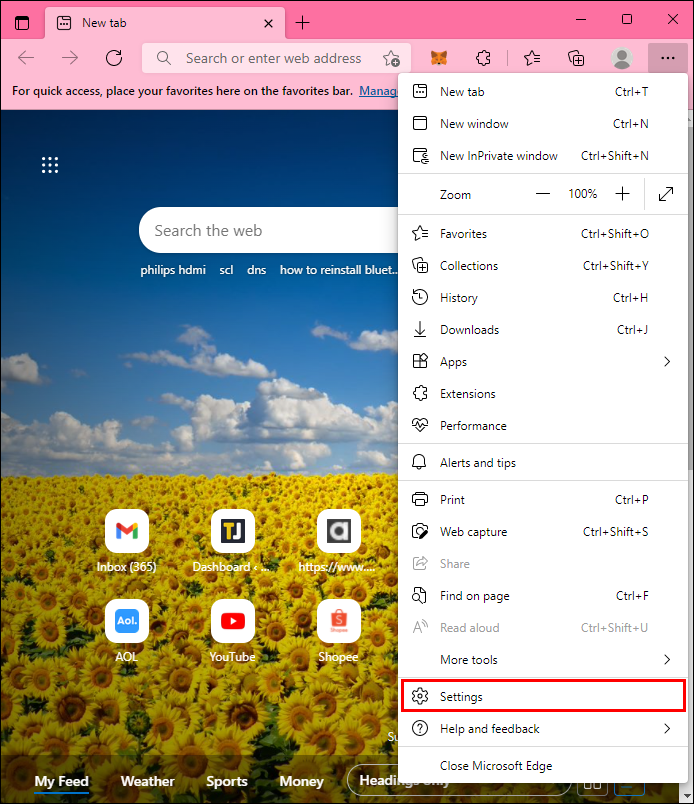The width and height of the screenshot is (694, 804).
Task: Start Web capture from the menu
Action: pyautogui.click(x=543, y=532)
